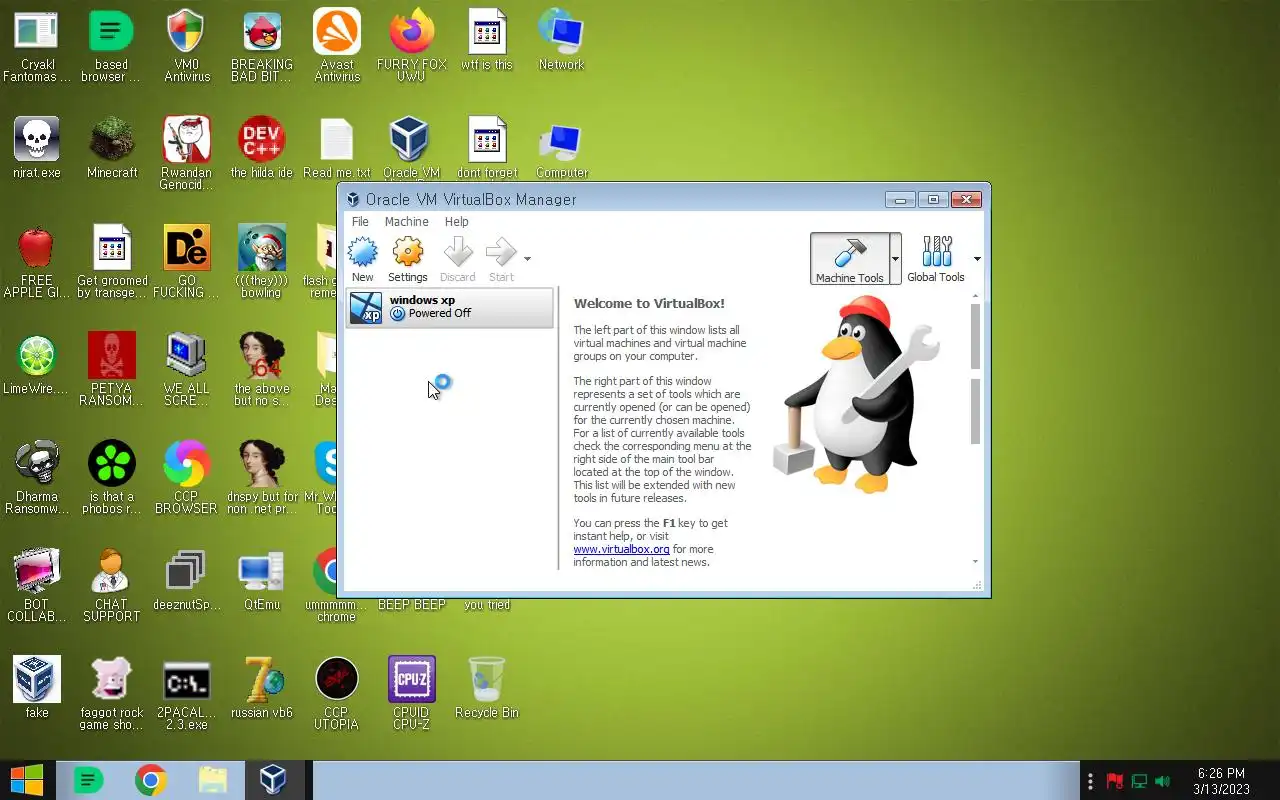Viewport: 1280px width, 800px height.
Task: Open VM0 Antivirus shield icon
Action: click(187, 46)
